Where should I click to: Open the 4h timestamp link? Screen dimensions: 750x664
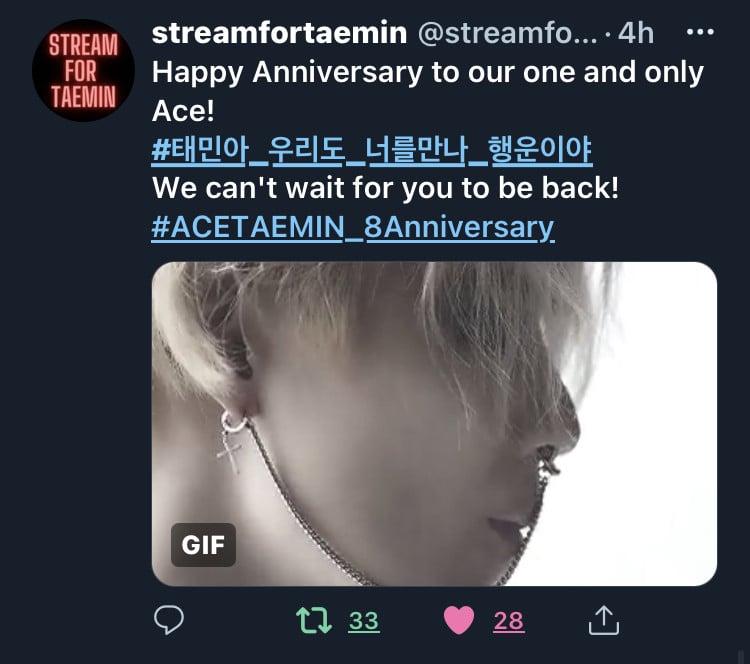pyautogui.click(x=636, y=33)
